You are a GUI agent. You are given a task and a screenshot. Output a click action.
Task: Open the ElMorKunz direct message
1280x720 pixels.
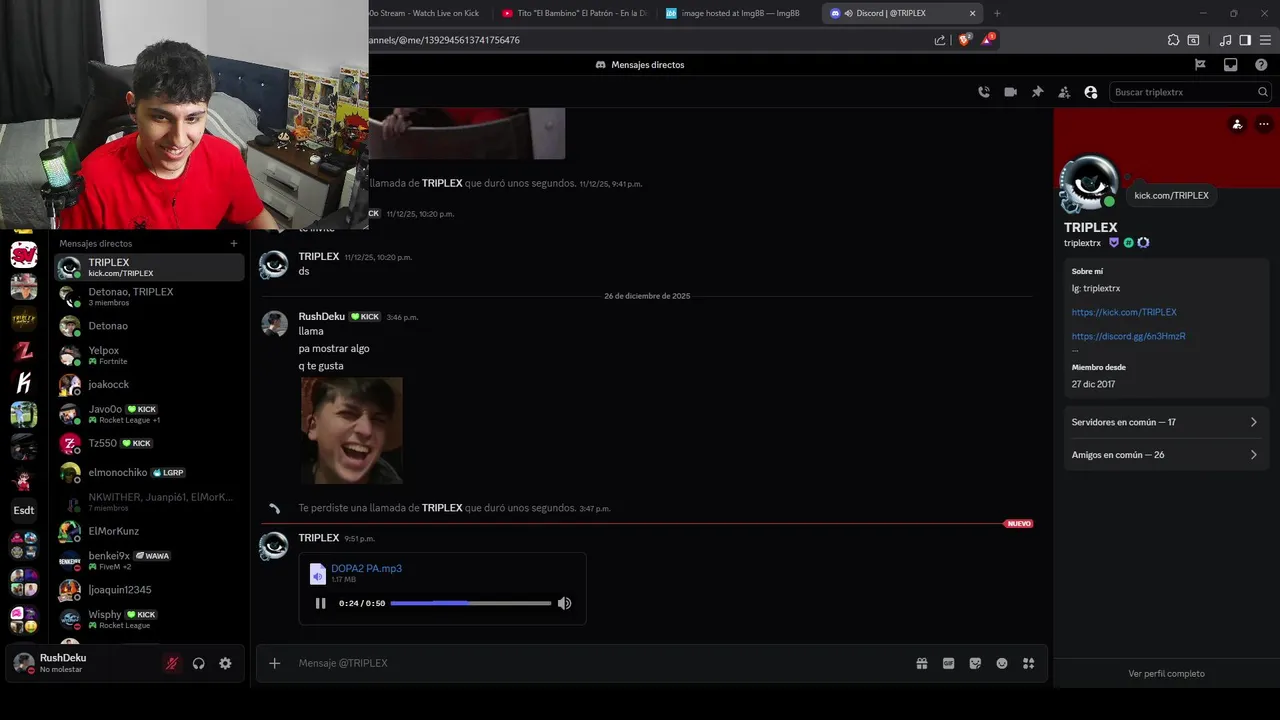149,531
